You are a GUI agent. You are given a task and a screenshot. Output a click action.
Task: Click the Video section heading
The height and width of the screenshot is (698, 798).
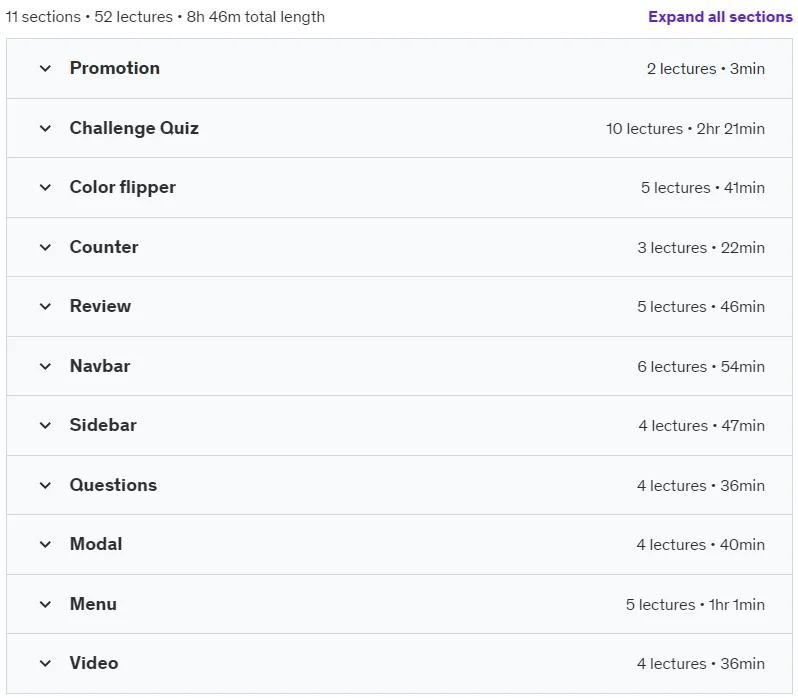coord(94,663)
